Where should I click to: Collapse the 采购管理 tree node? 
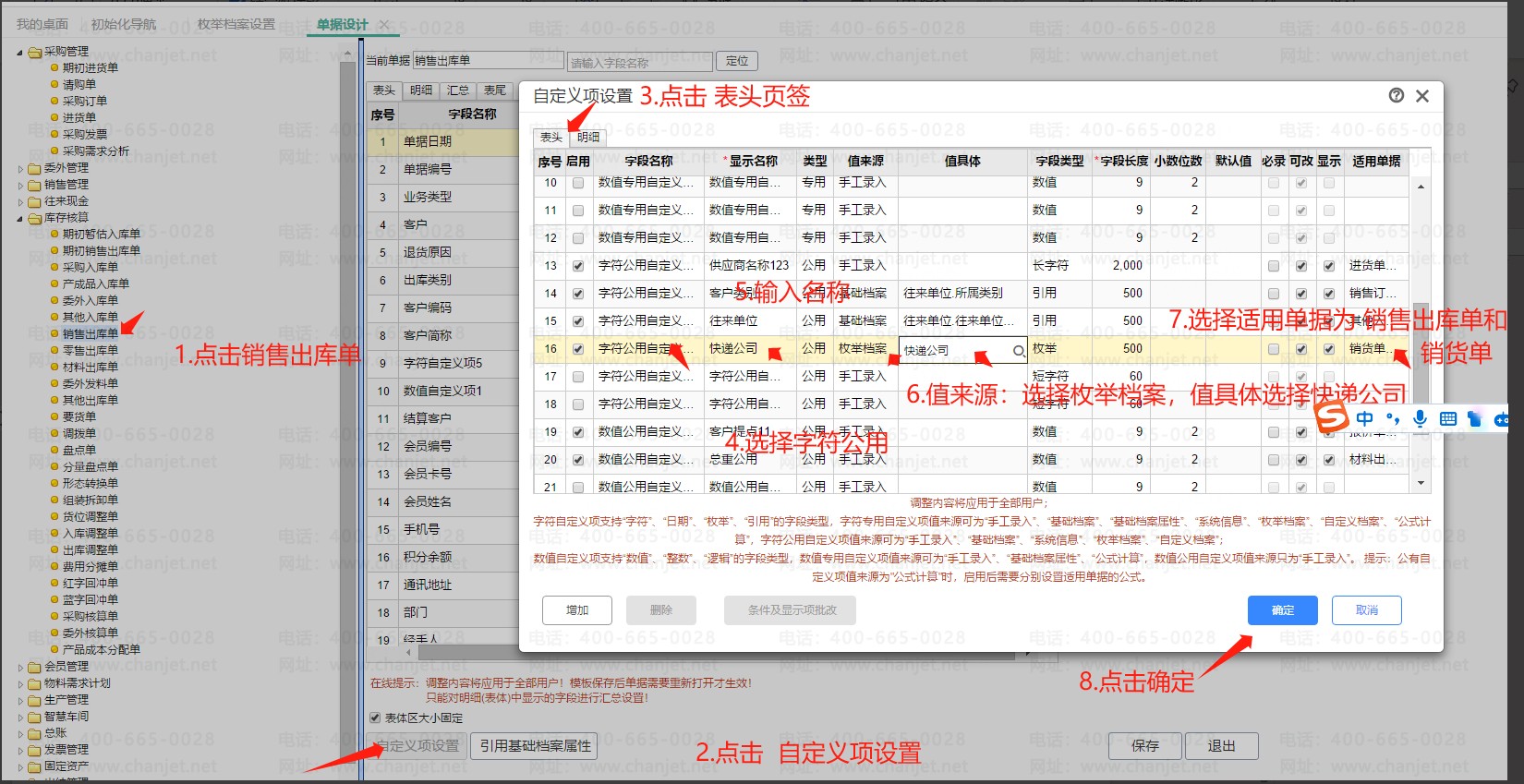coord(20,52)
